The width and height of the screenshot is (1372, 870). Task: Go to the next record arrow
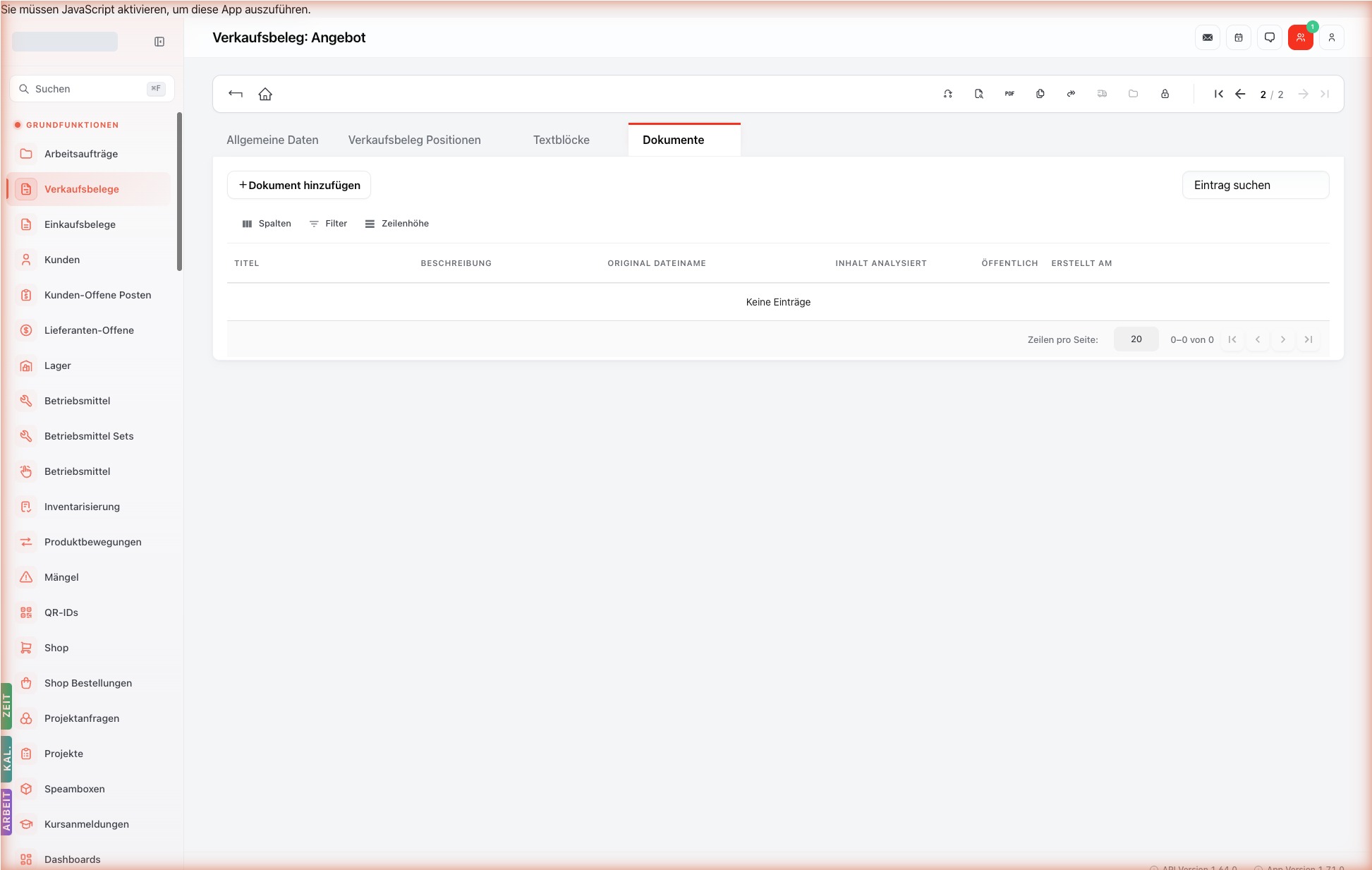tap(1304, 94)
